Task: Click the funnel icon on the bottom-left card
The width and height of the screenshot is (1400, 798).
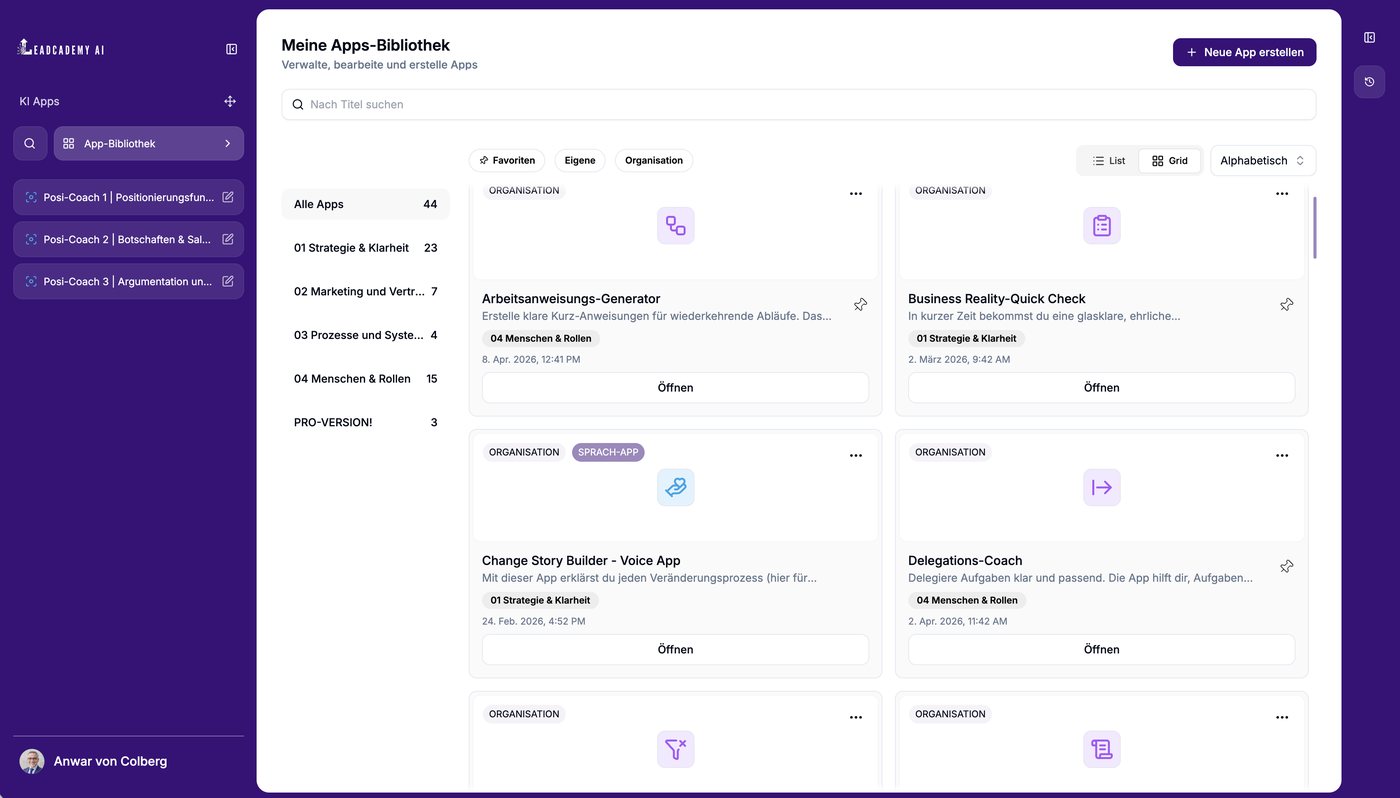Action: pos(676,750)
